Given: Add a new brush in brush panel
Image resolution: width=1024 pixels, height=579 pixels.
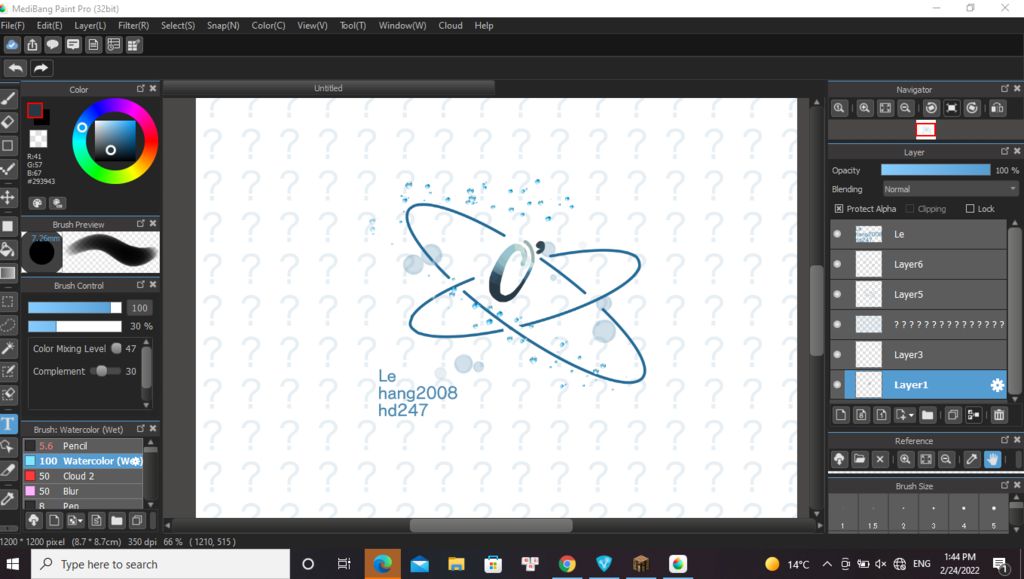Looking at the screenshot, I should [x=54, y=520].
